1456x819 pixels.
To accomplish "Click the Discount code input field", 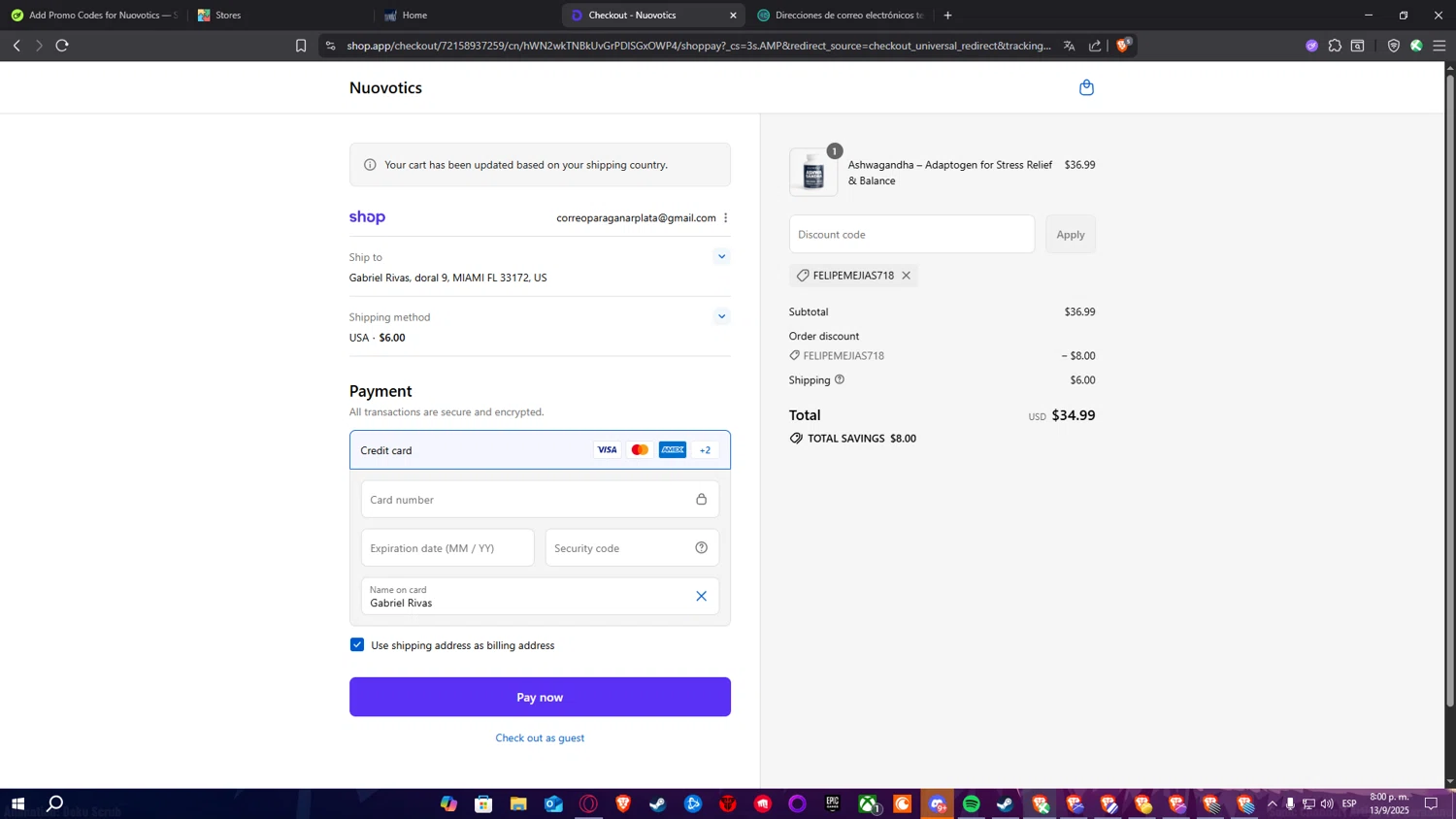I will (x=911, y=235).
